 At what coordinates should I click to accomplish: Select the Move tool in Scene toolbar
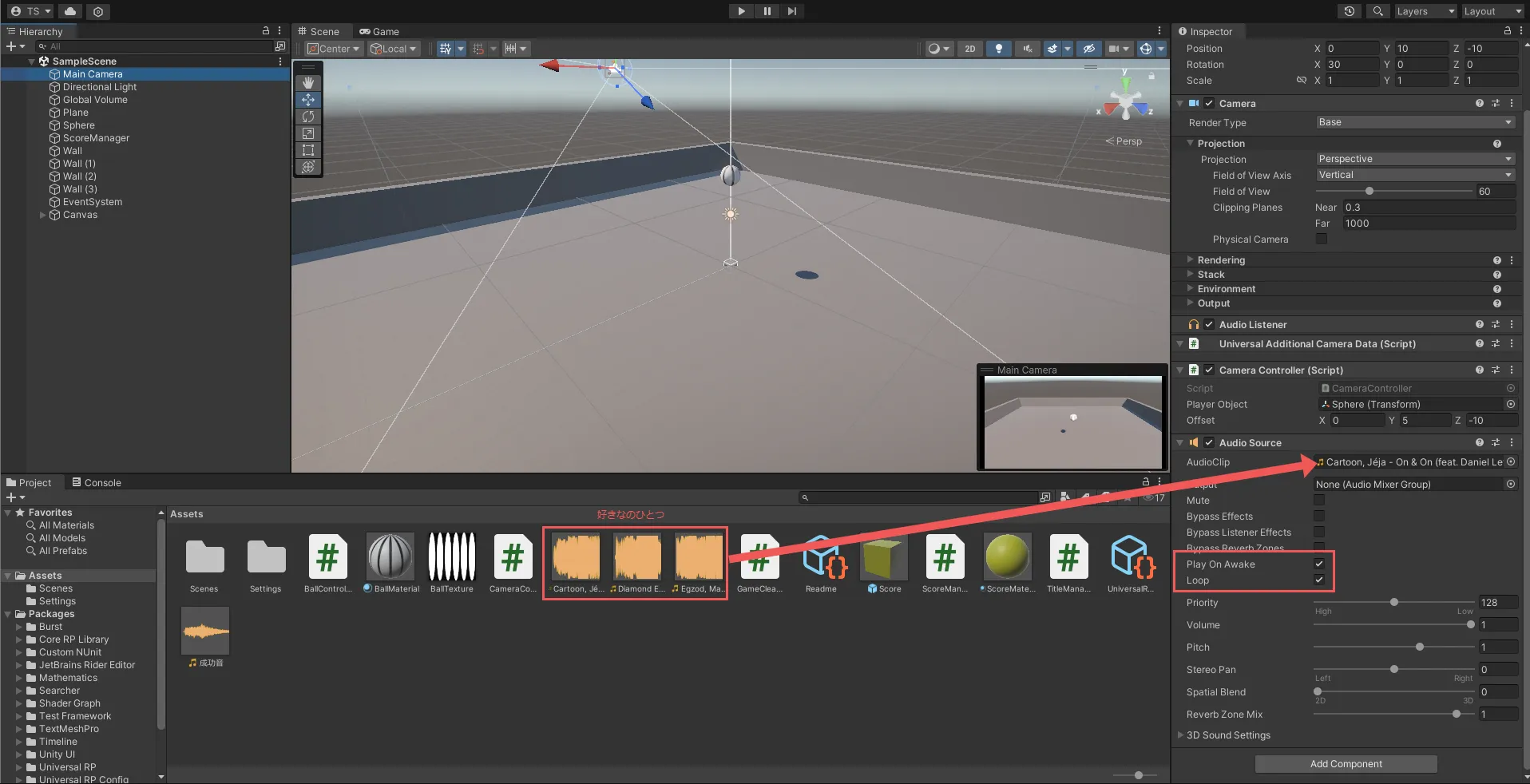coord(308,100)
